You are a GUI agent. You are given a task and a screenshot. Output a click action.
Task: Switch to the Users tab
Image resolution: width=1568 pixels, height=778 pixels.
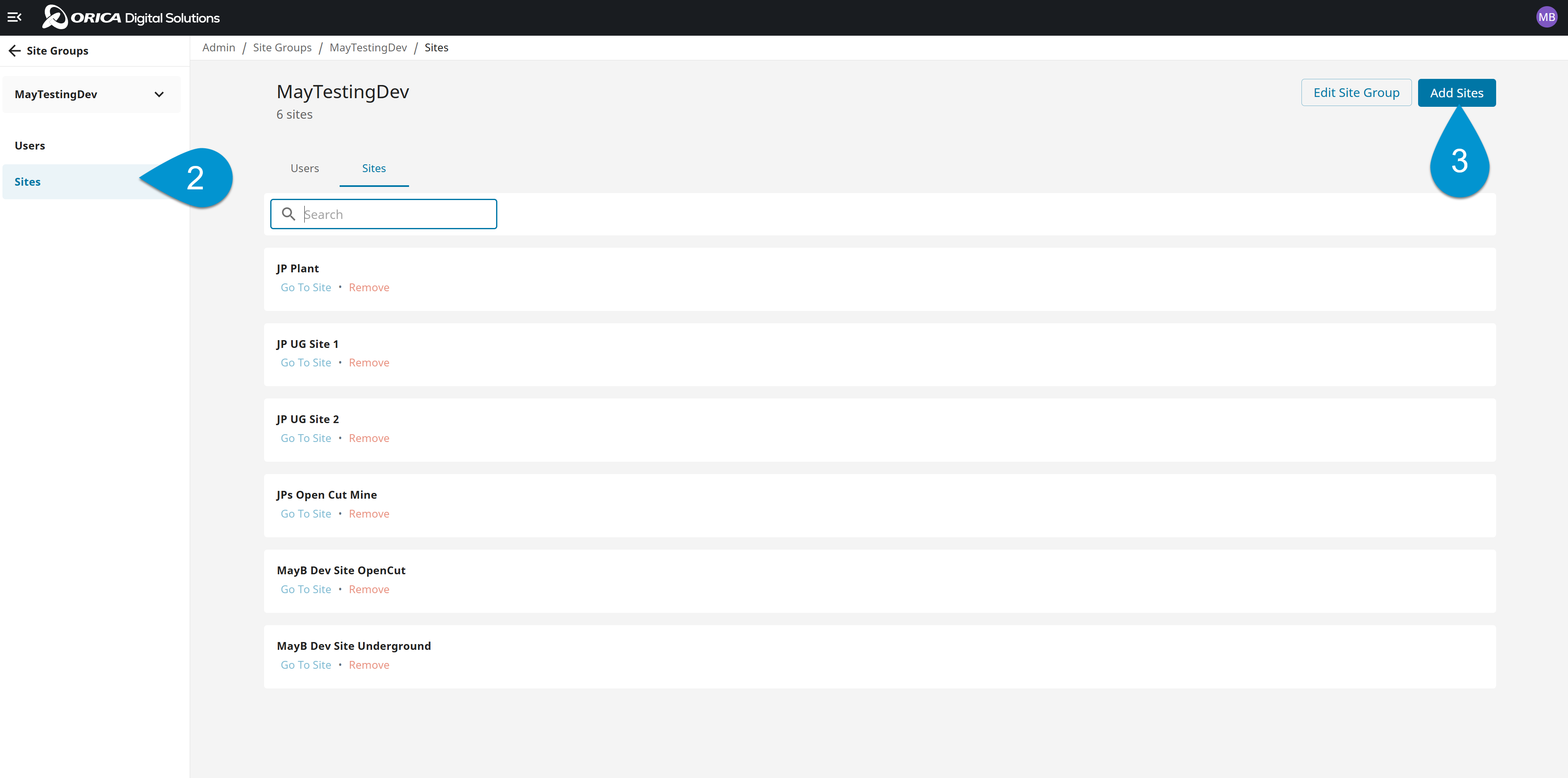[304, 169]
